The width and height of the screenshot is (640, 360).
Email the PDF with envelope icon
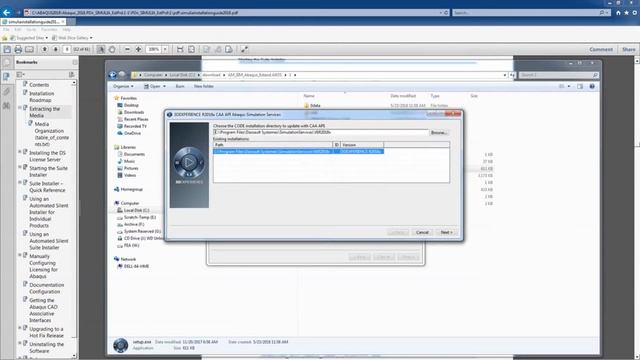[x=29, y=49]
